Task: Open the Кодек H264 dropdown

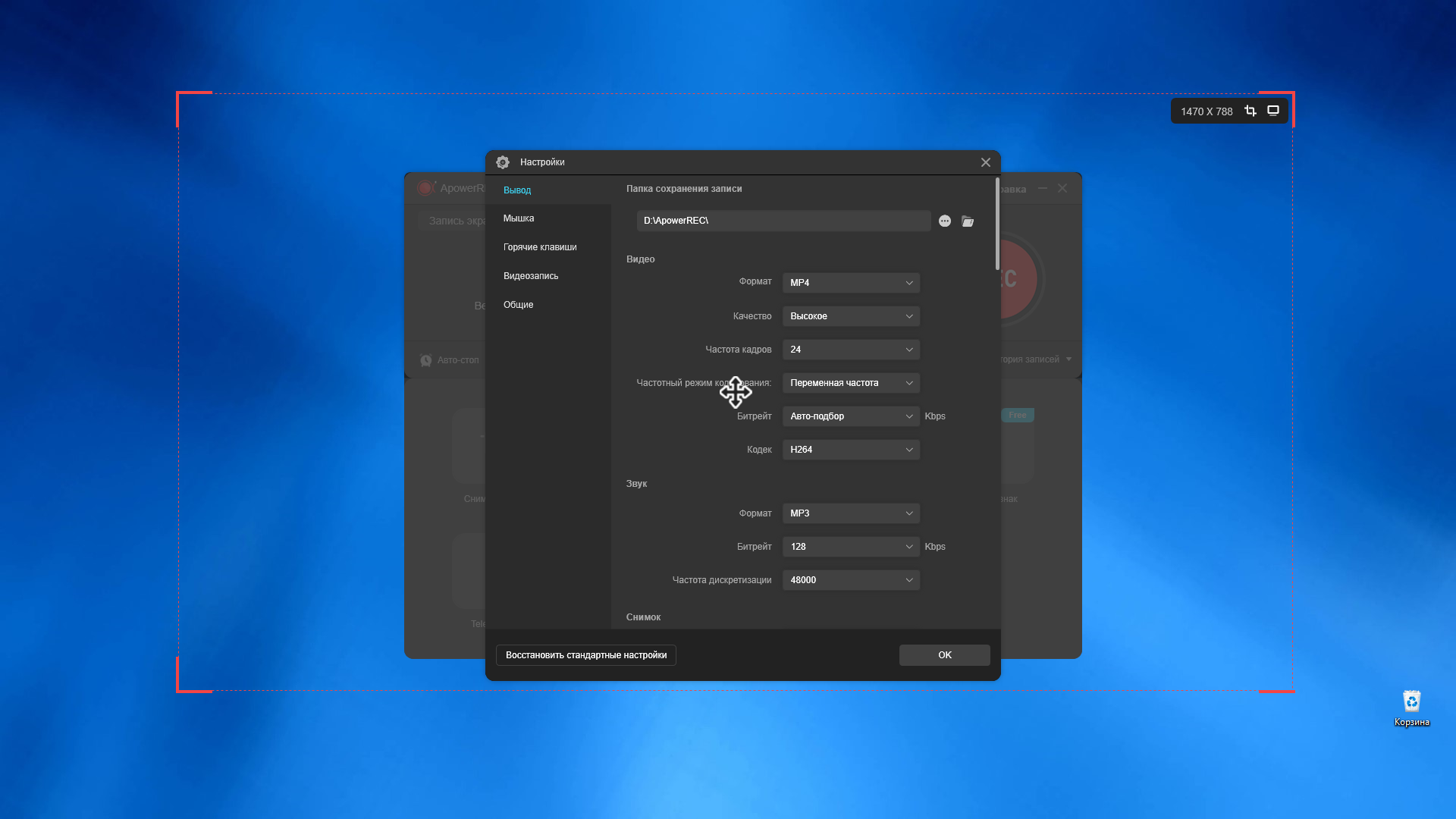Action: pos(851,450)
